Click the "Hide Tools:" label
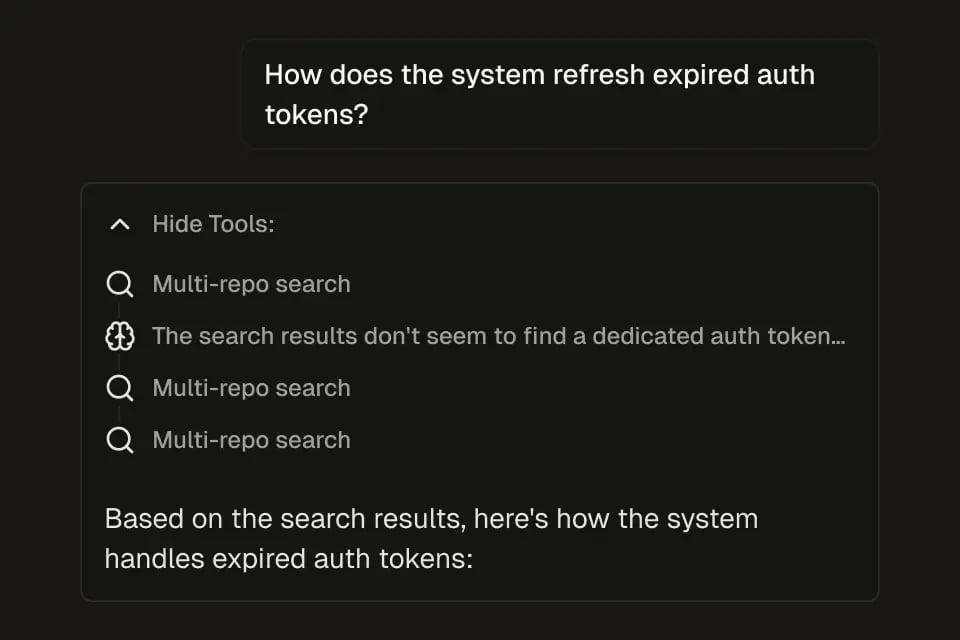This screenshot has width=960, height=640. [x=213, y=224]
